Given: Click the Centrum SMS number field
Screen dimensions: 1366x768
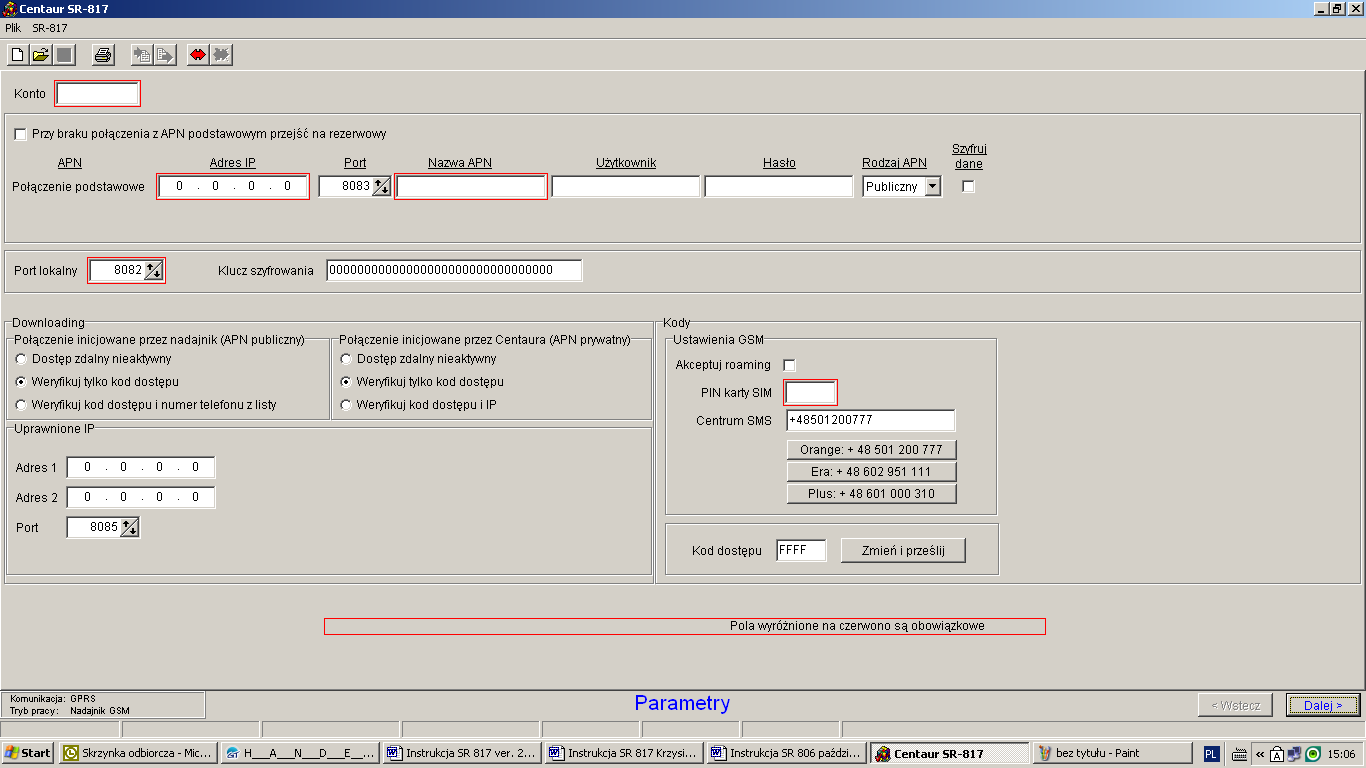Looking at the screenshot, I should click(871, 420).
